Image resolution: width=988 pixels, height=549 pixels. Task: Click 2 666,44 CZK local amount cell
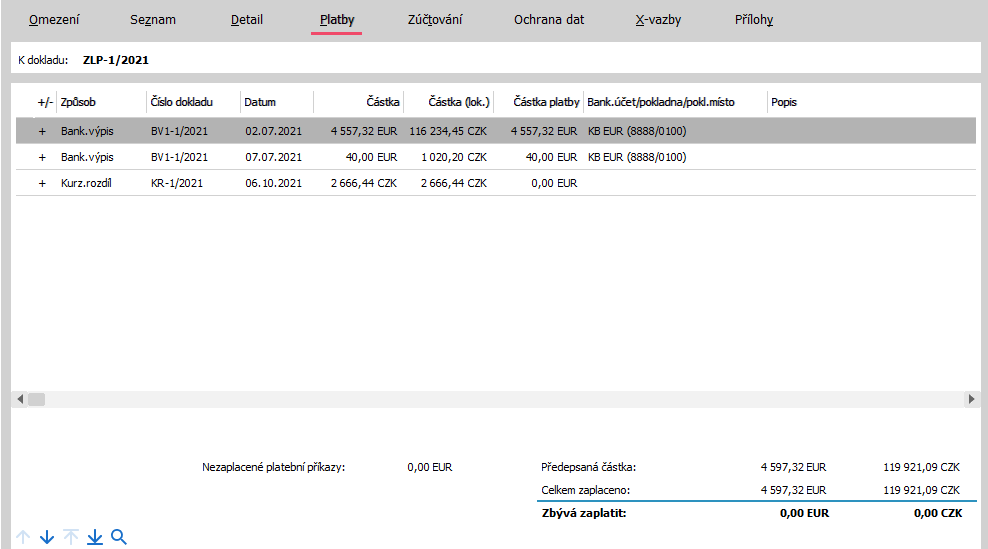454,183
